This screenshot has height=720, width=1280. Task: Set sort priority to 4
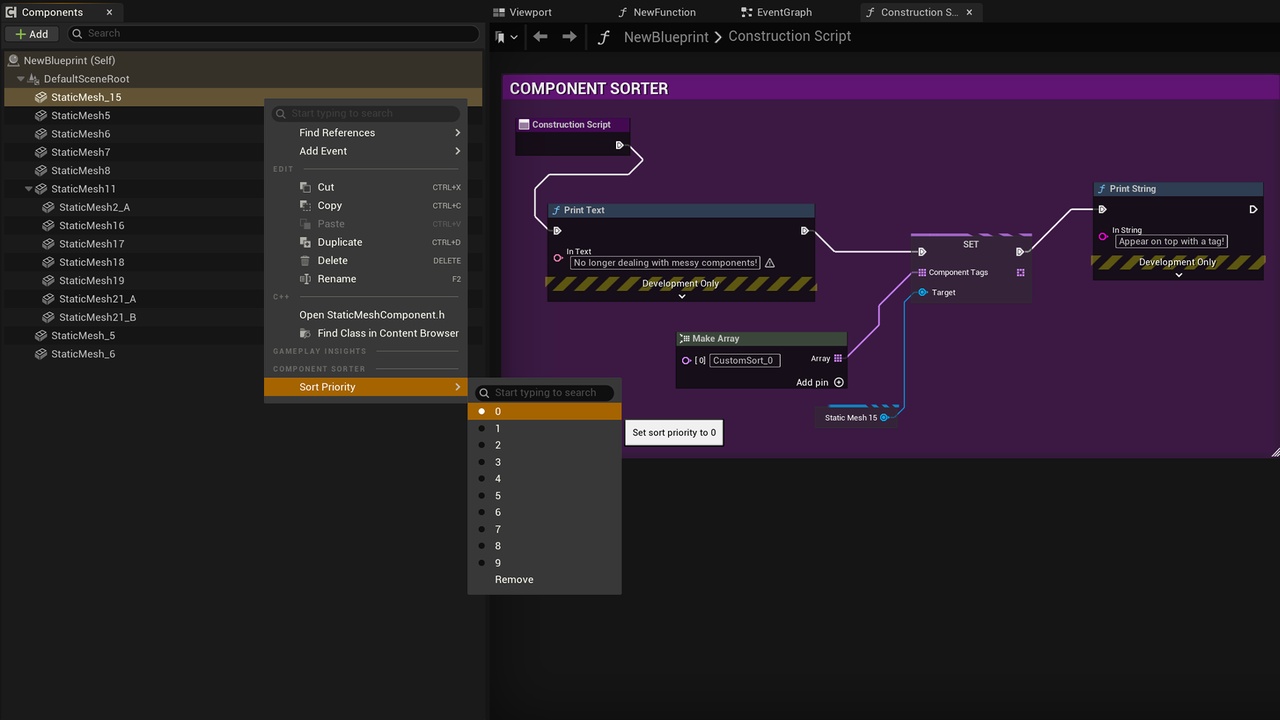(x=545, y=479)
